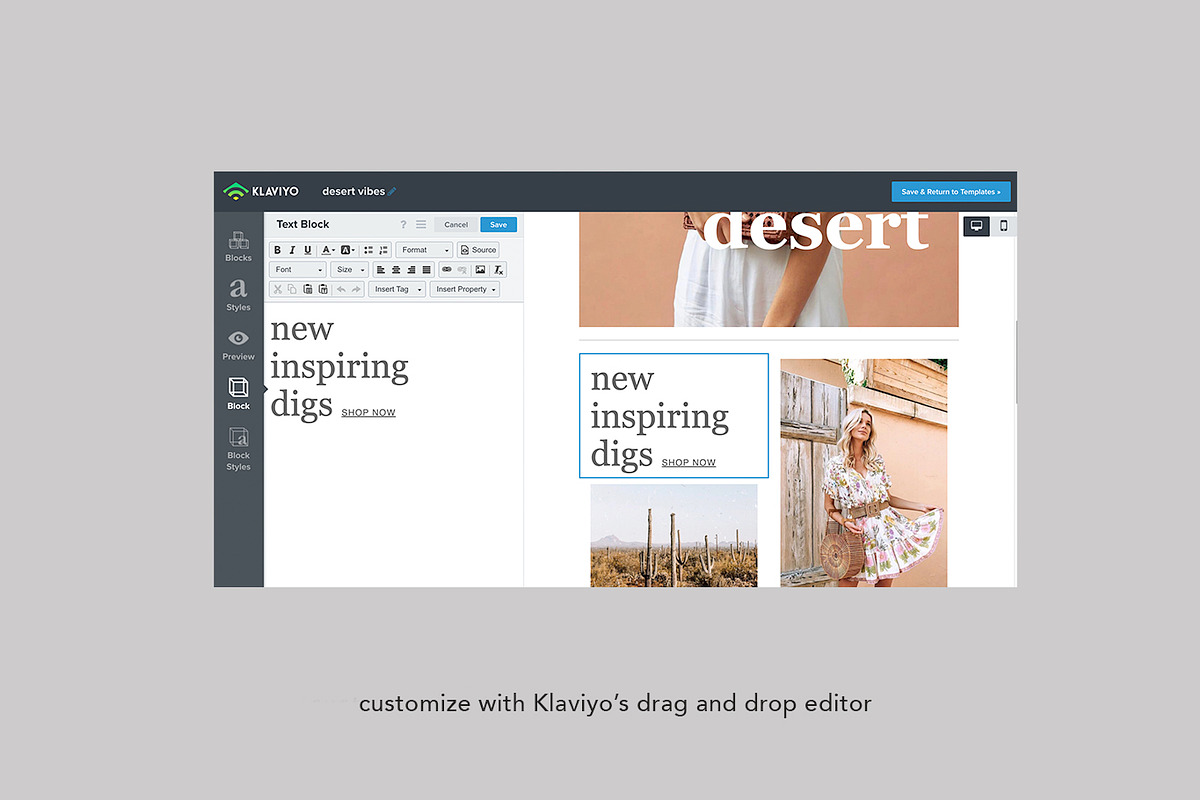
Task: Click in the editor text 'new inspiring digs'
Action: tap(339, 367)
